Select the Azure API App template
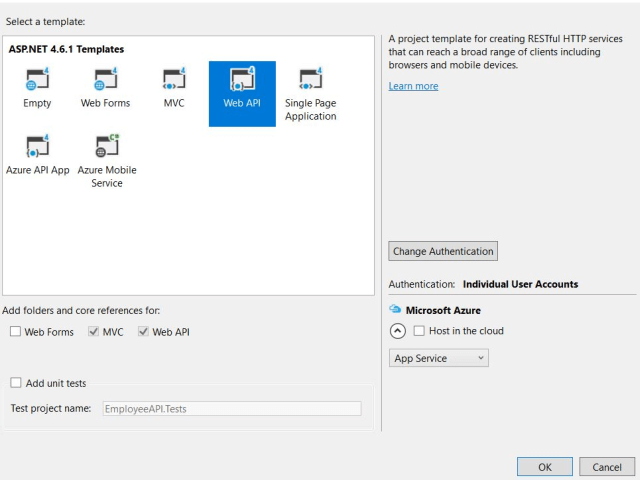This screenshot has width=640, height=480. point(38,147)
